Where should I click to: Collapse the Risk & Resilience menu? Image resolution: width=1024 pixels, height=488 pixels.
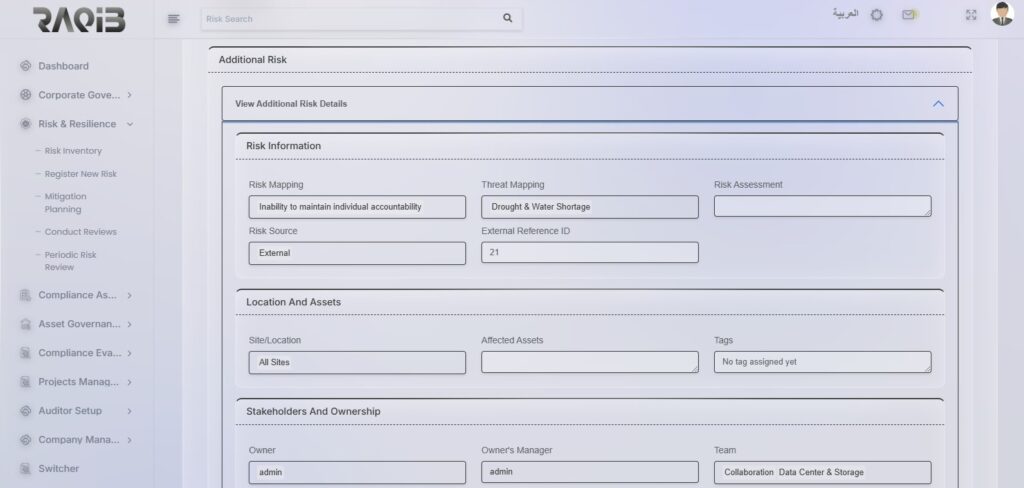[130, 124]
